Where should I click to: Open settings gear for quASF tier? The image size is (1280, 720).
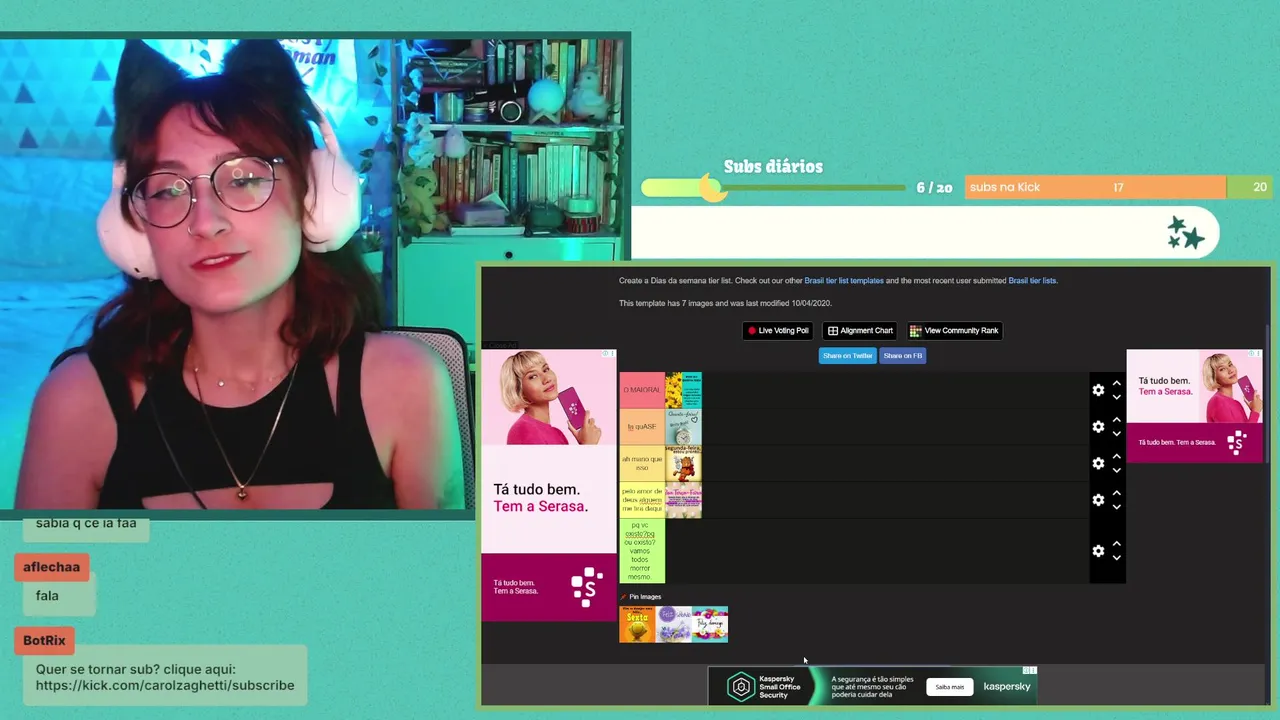tap(1098, 427)
